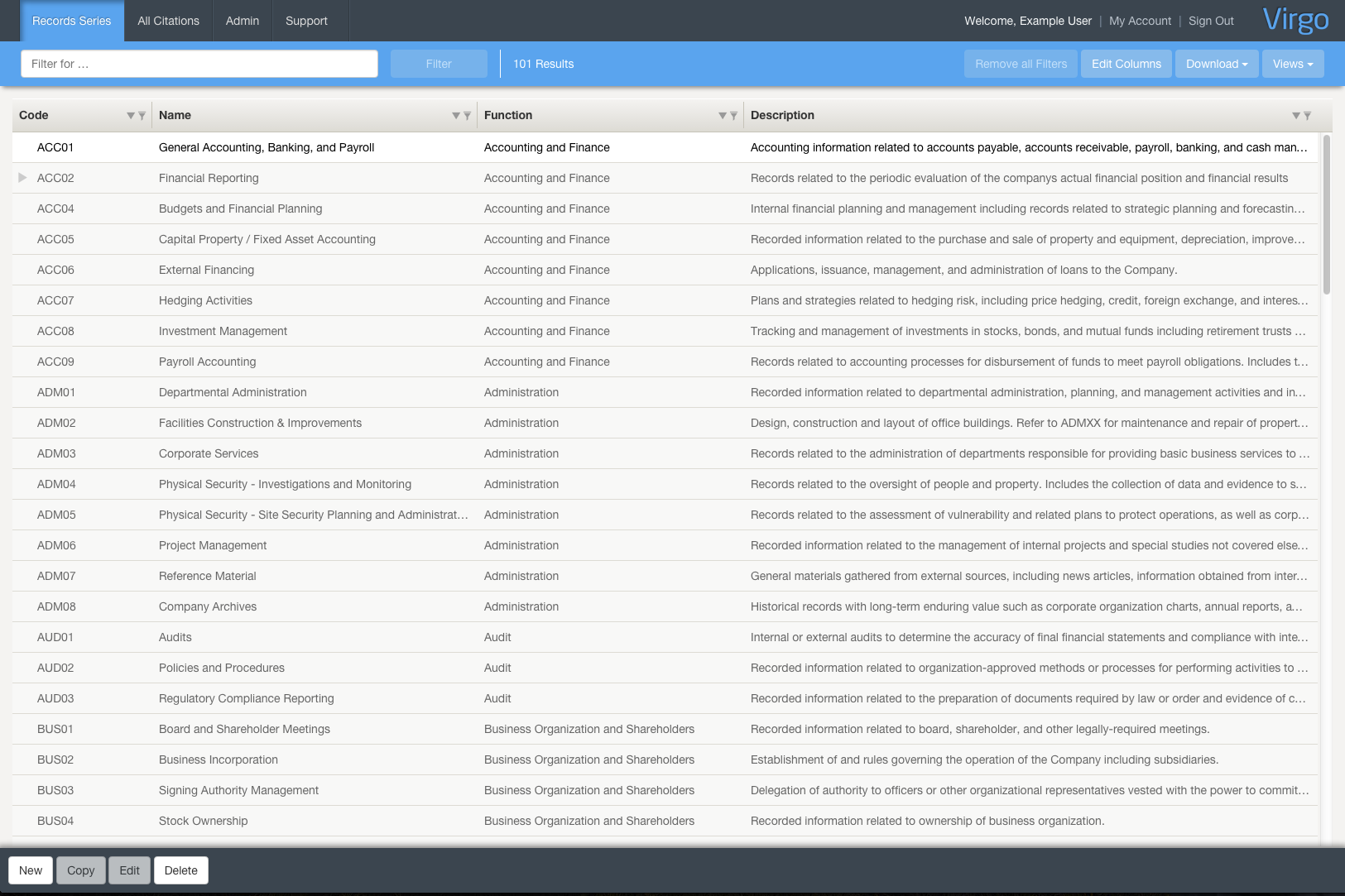Select 'Payroll Accounting' name cell
The height and width of the screenshot is (896, 1345).
click(x=207, y=362)
